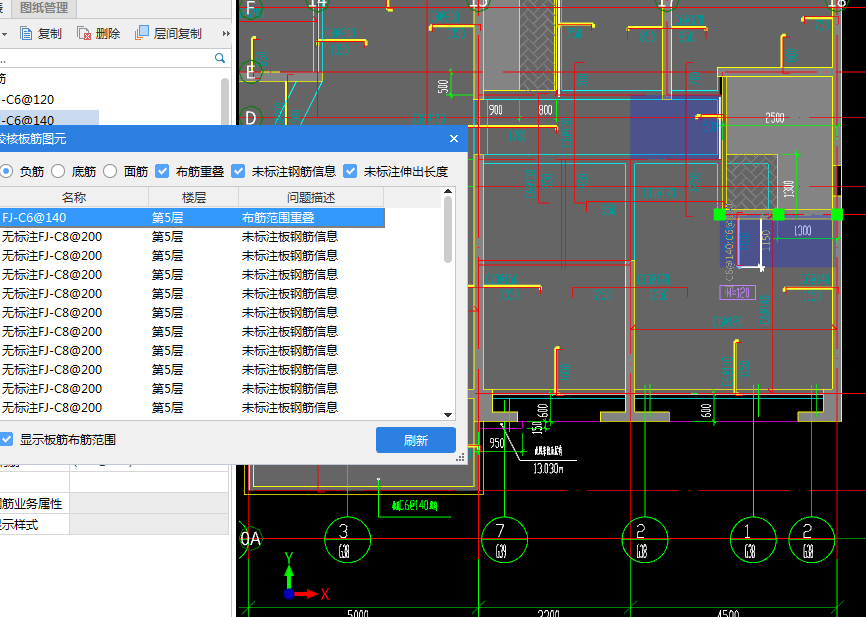
Task: Toggle the 未标注钢筋信息 checkbox
Action: coord(238,171)
